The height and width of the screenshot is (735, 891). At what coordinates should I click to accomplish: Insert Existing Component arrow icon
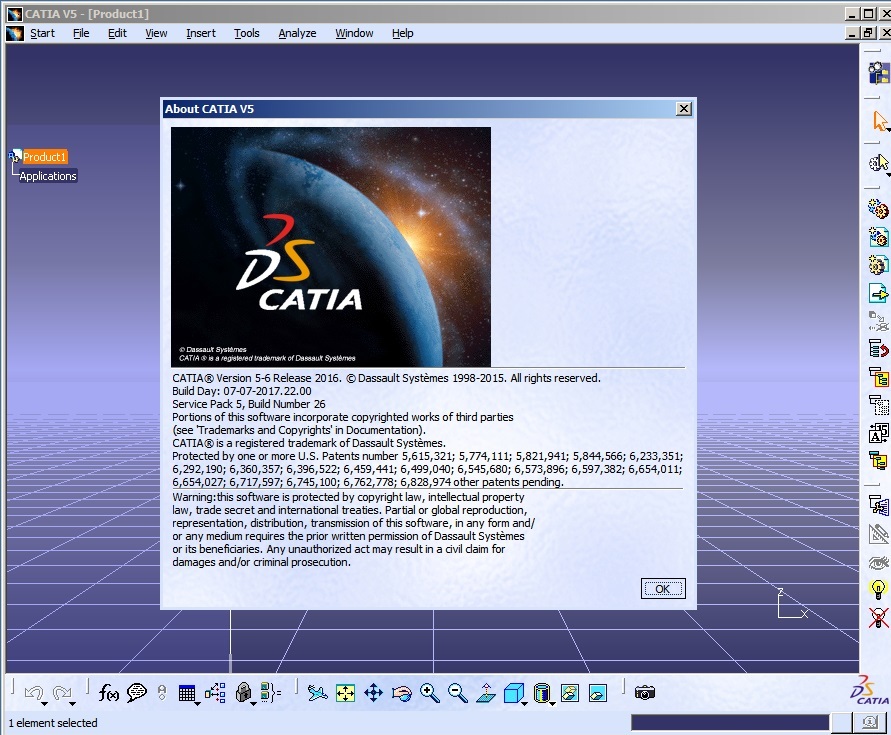pos(878,293)
